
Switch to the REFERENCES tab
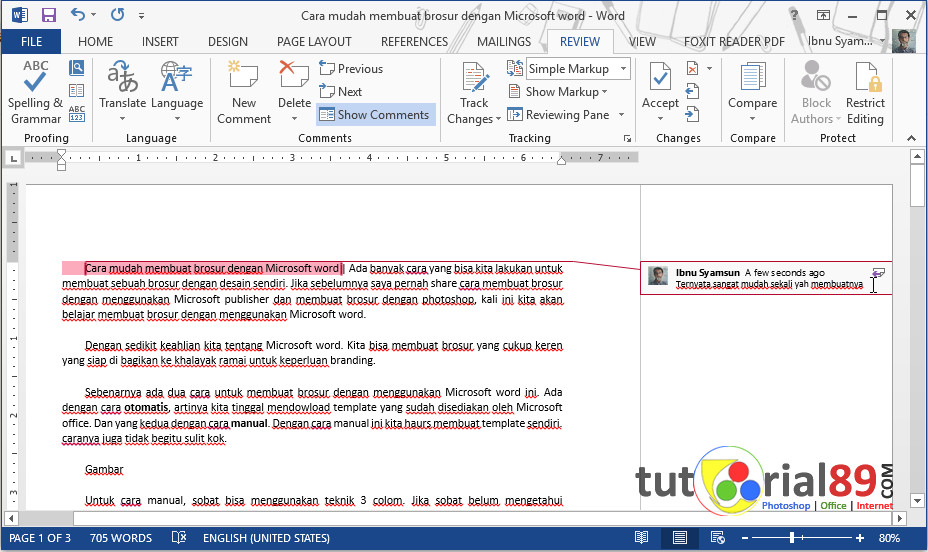tap(414, 41)
